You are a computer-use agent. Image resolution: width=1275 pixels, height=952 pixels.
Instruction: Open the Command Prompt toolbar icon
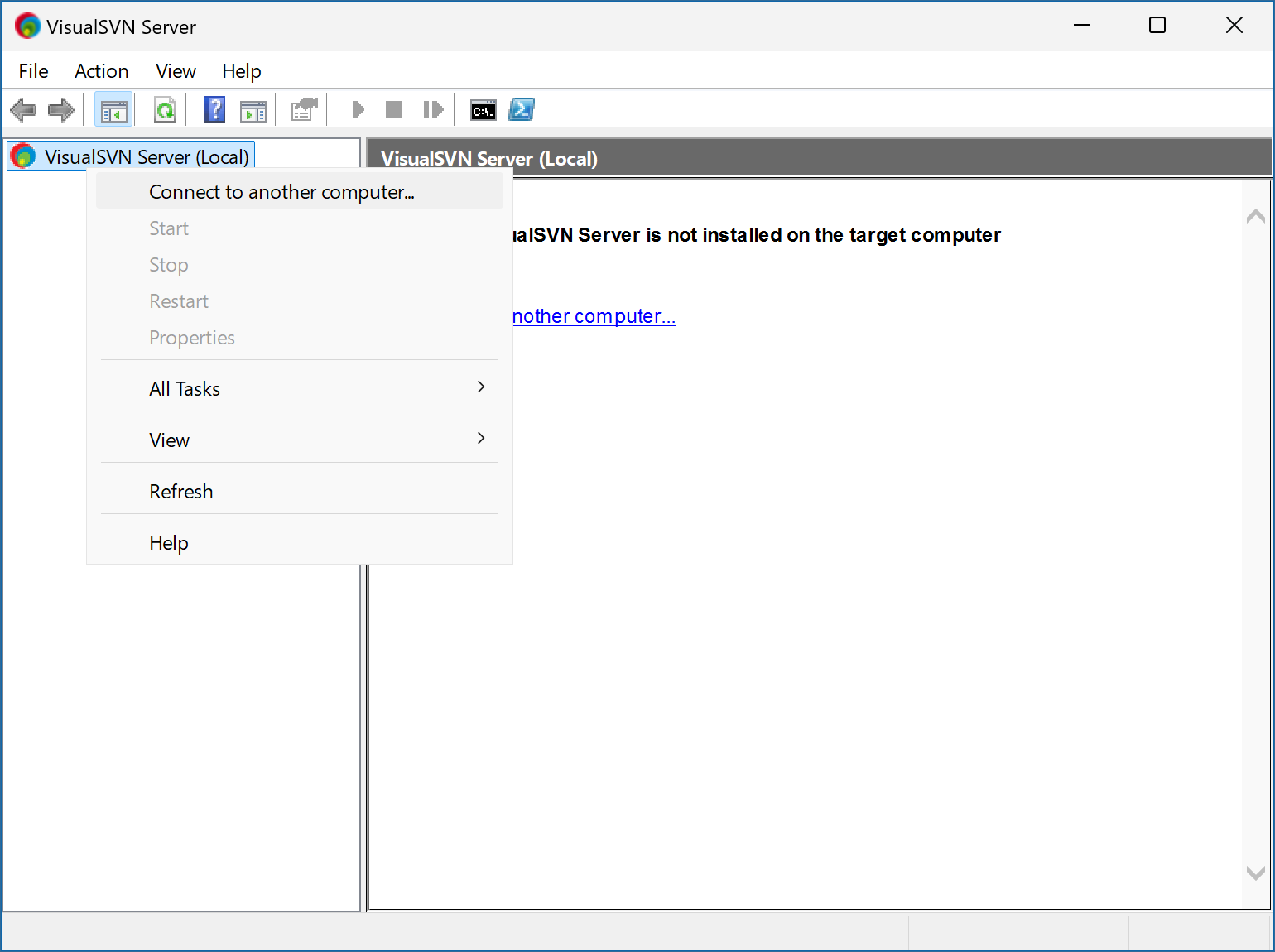coord(484,110)
